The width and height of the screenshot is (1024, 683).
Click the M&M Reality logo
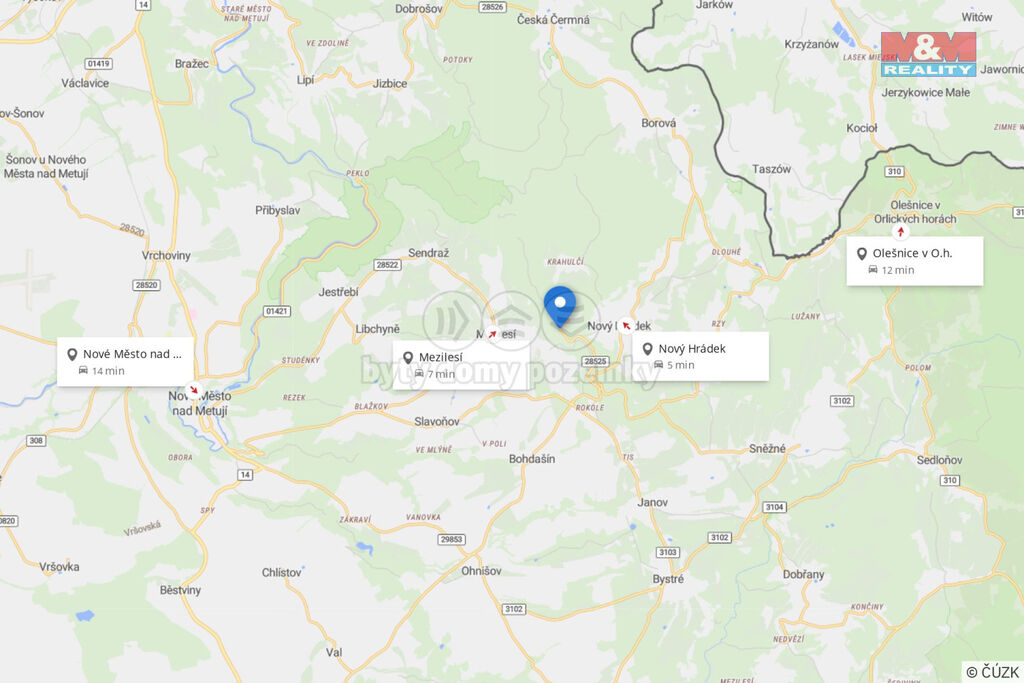coord(928,55)
